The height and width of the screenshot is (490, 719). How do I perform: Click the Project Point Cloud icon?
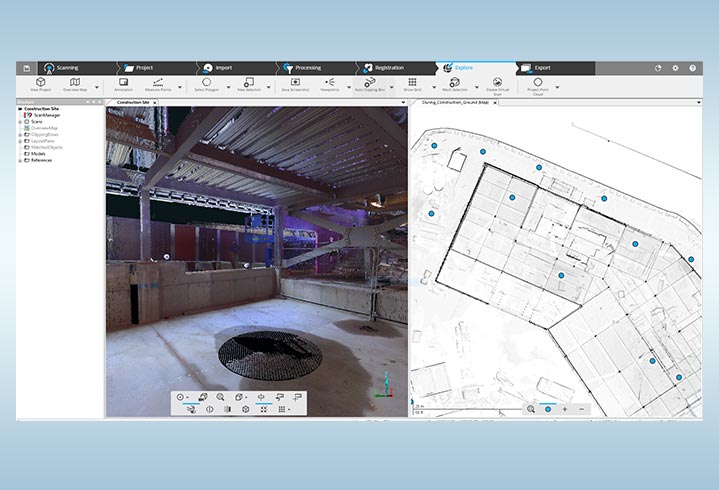coord(538,82)
